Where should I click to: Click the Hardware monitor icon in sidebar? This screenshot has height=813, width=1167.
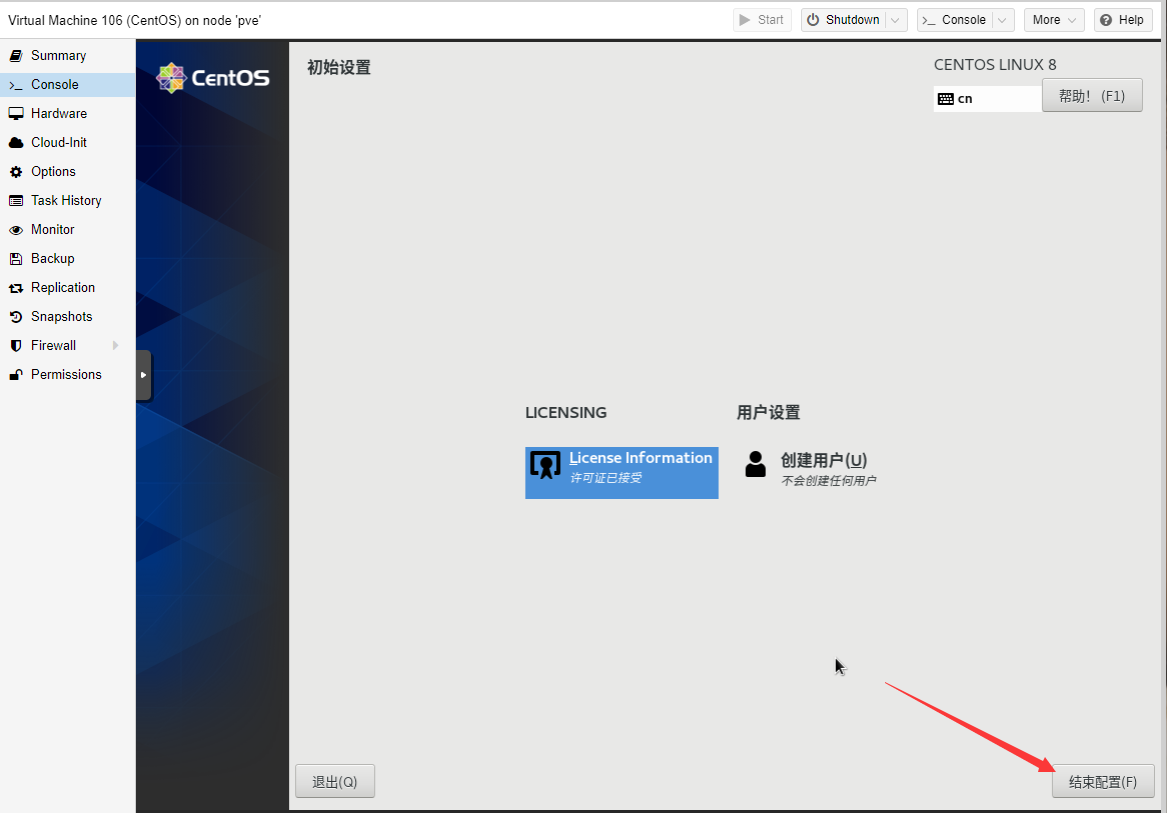point(16,114)
